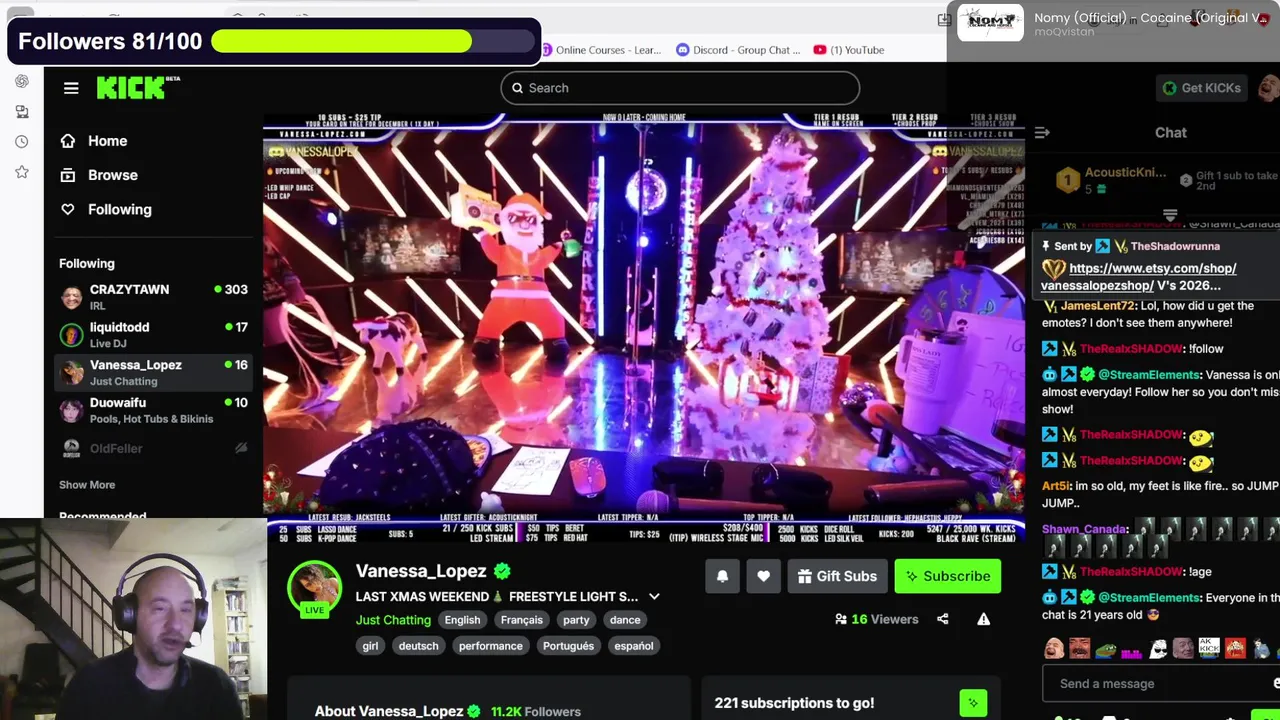Expand the leaderboard chevron below gifters
This screenshot has width=1280, height=720.
coord(1170,216)
